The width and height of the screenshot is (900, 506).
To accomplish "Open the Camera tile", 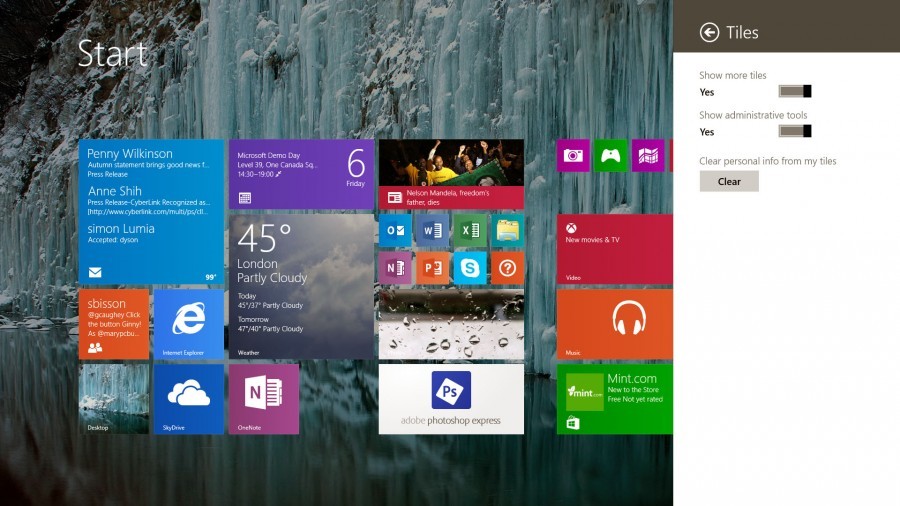I will pyautogui.click(x=573, y=155).
